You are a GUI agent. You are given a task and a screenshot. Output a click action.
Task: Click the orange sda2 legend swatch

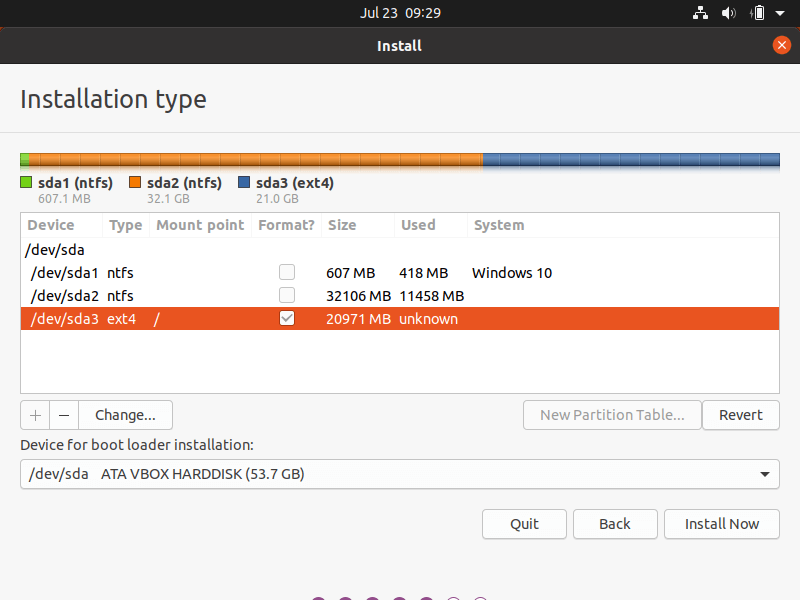(x=135, y=182)
